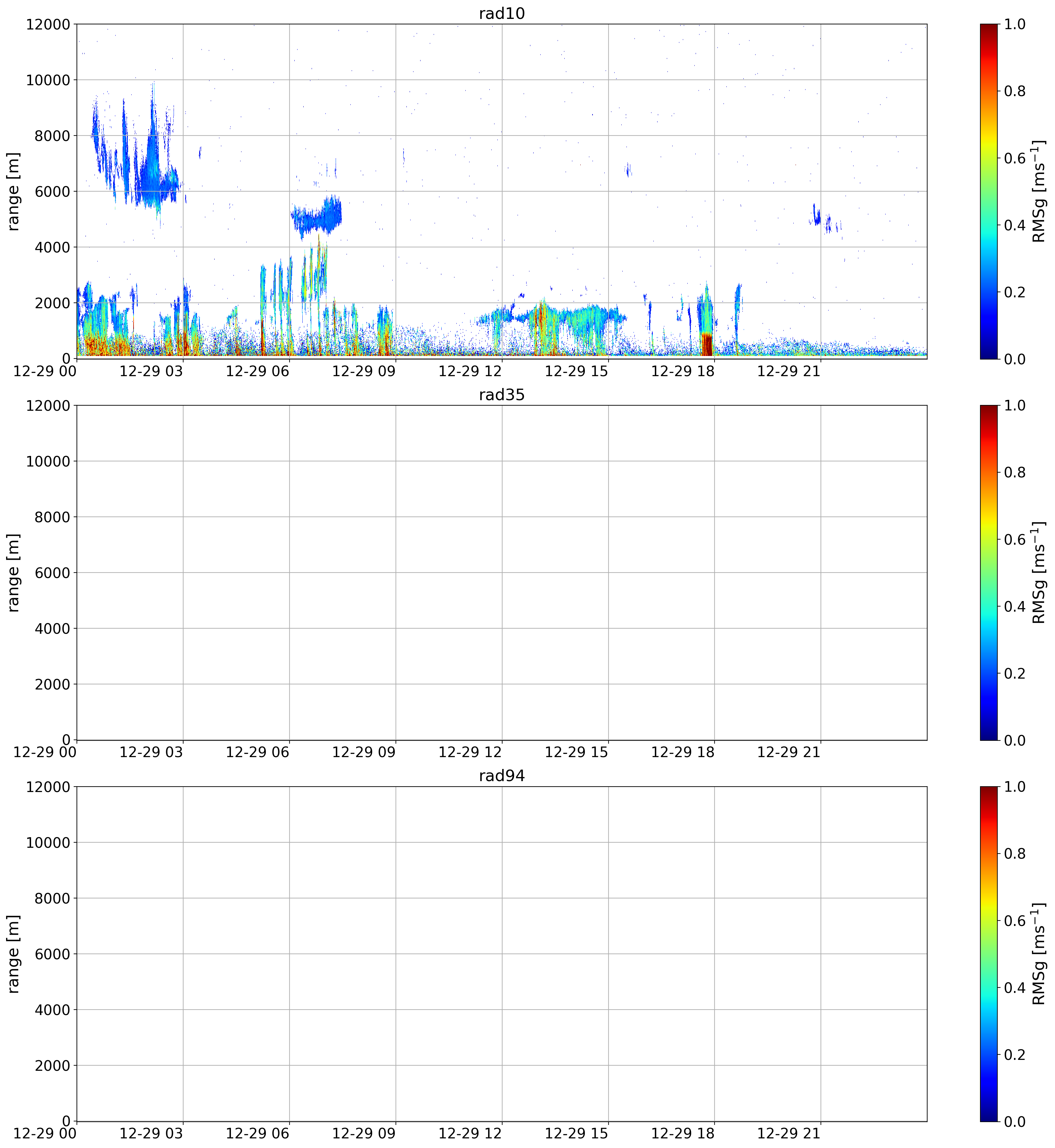The height and width of the screenshot is (1148, 1055).
Task: Click the rad35 y-axis label range [m]
Action: click(x=13, y=573)
